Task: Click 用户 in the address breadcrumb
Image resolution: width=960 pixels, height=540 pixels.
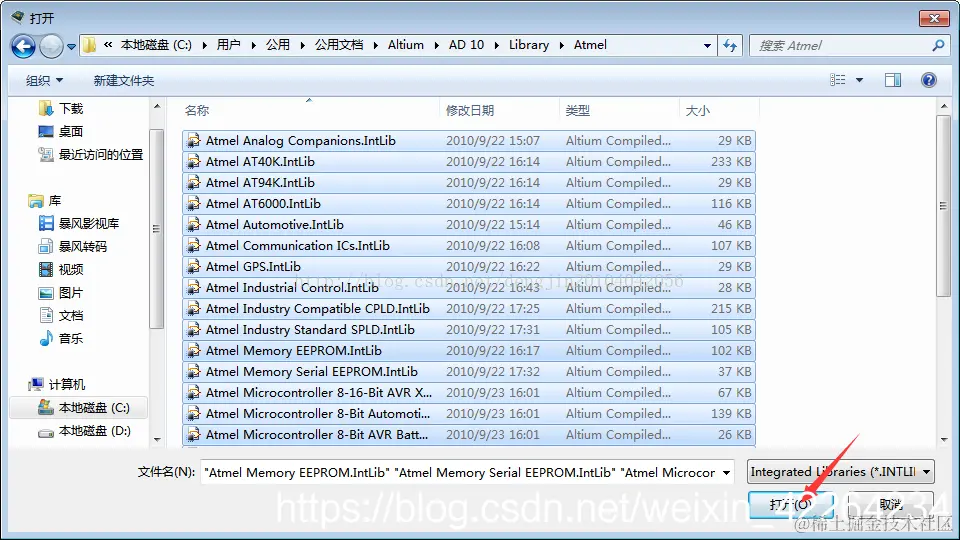Action: click(228, 45)
